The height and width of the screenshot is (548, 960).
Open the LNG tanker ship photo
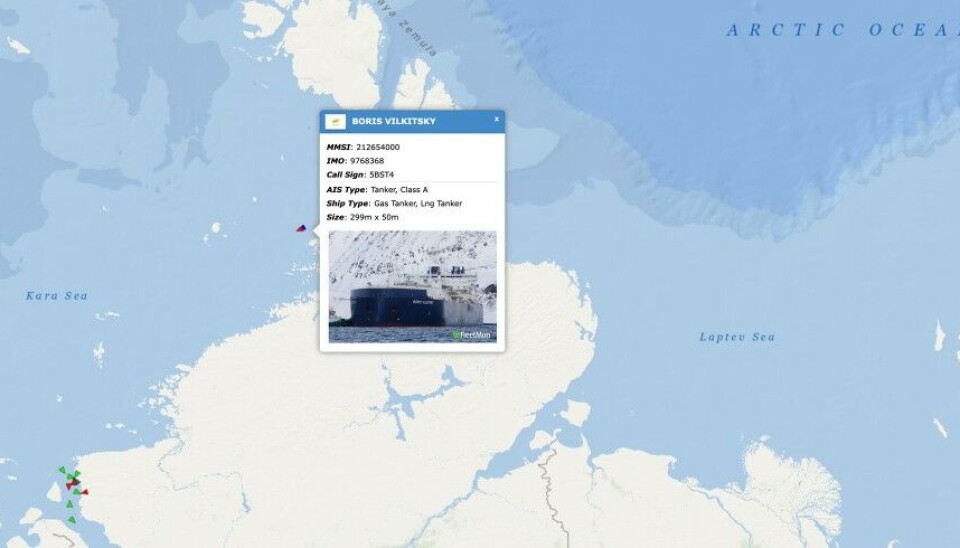[413, 286]
